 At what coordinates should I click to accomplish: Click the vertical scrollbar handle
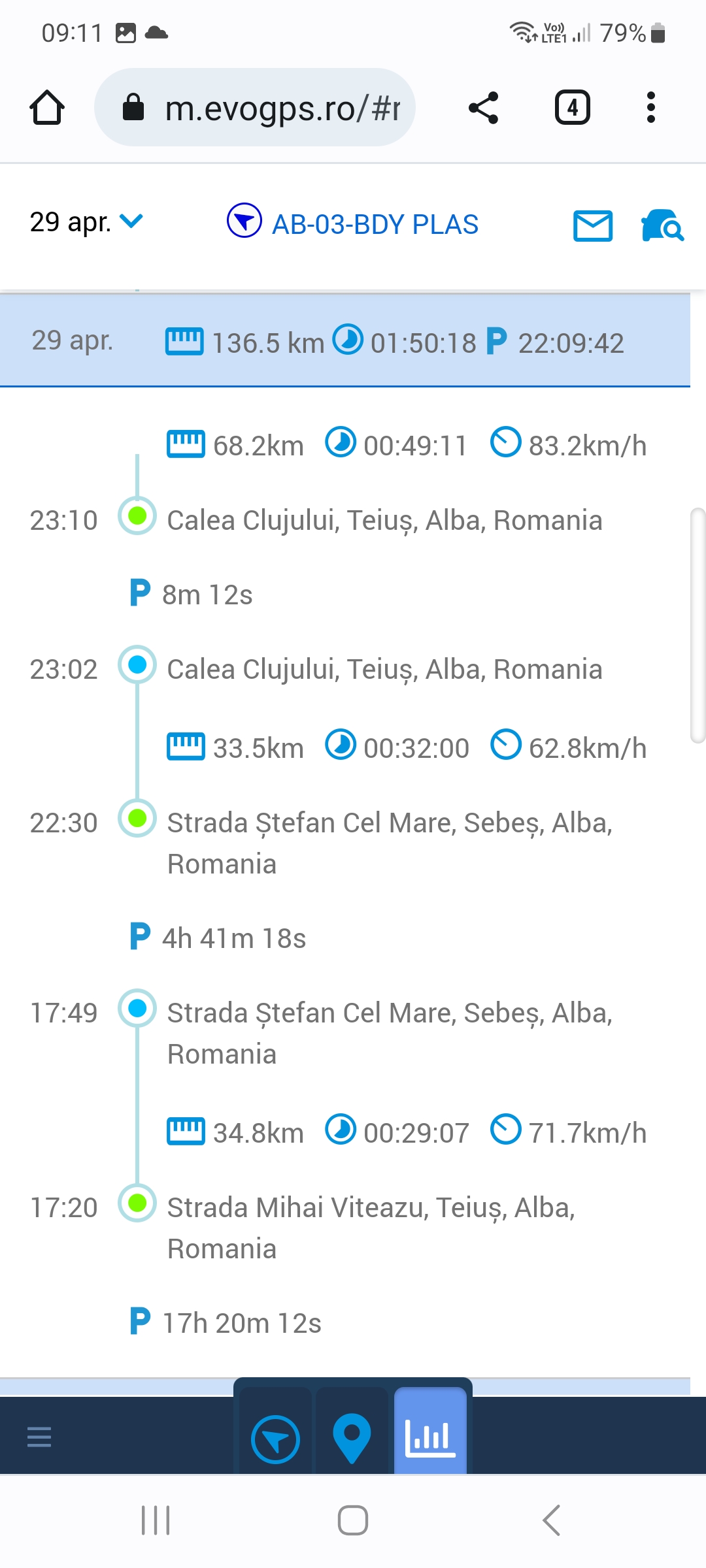tap(698, 625)
